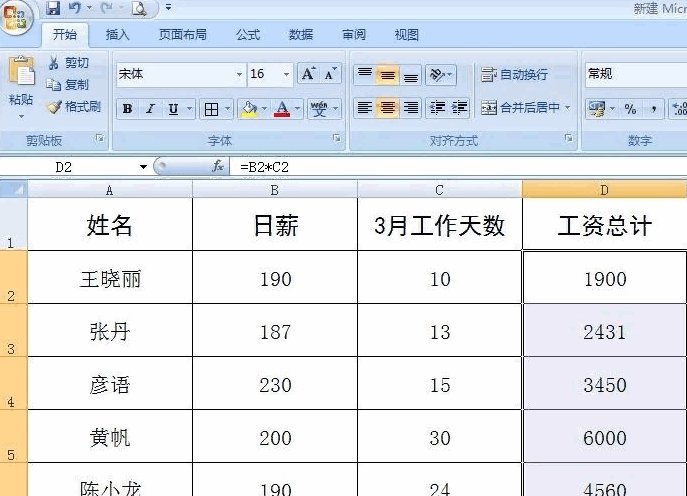The width and height of the screenshot is (687, 496).
Task: Switch to the 插入 tab
Action: (117, 35)
